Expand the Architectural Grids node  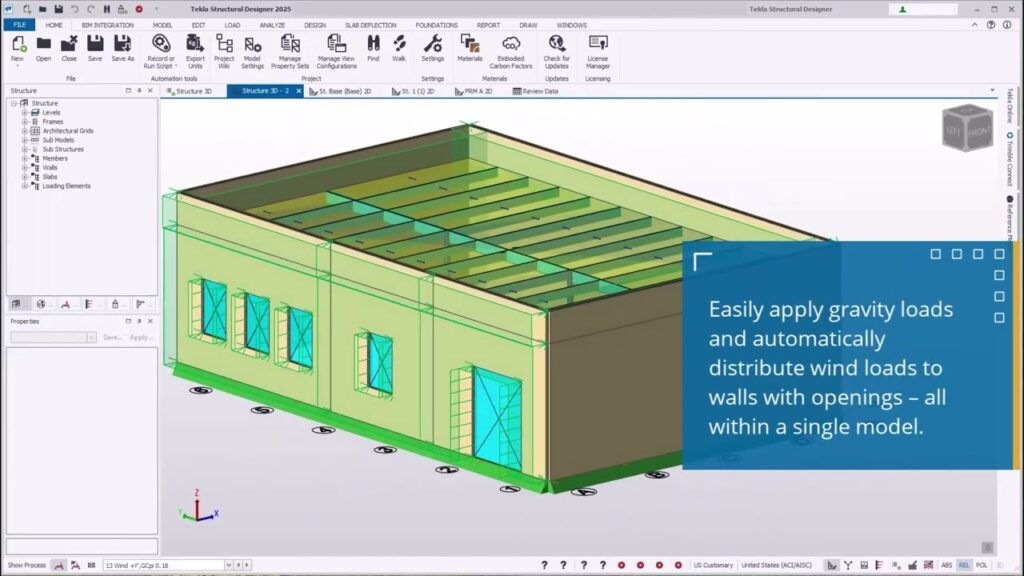pyautogui.click(x=25, y=131)
